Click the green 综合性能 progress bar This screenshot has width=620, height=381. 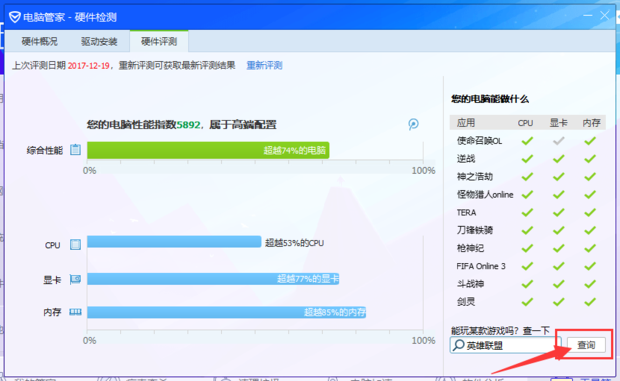[x=208, y=150]
